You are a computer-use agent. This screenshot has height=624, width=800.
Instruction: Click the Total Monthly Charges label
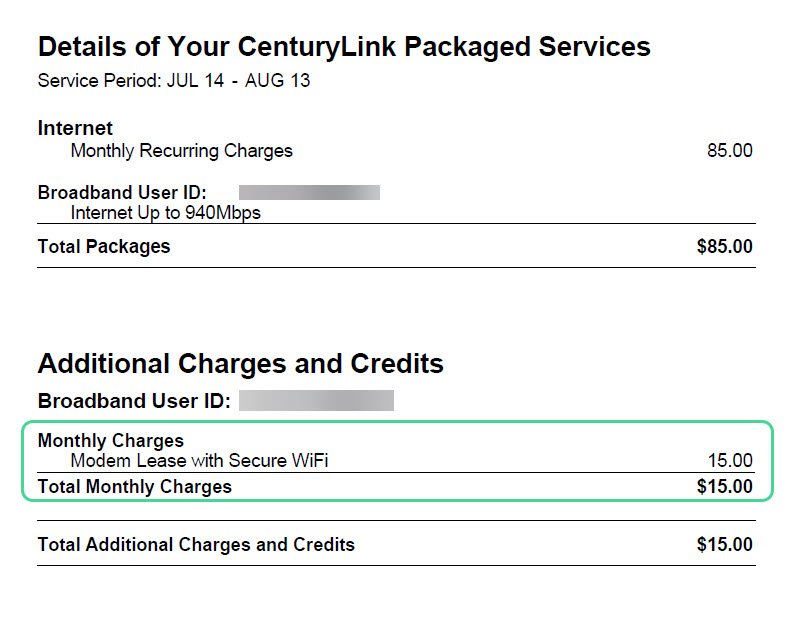134,487
